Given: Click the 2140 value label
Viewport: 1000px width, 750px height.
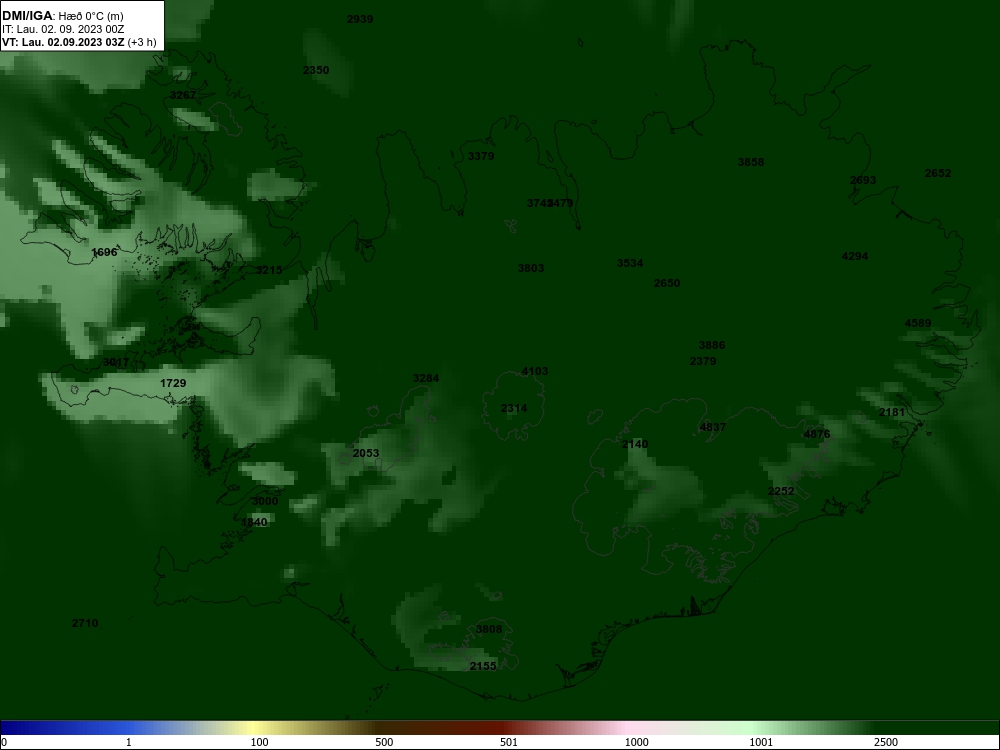Looking at the screenshot, I should click(x=635, y=445).
